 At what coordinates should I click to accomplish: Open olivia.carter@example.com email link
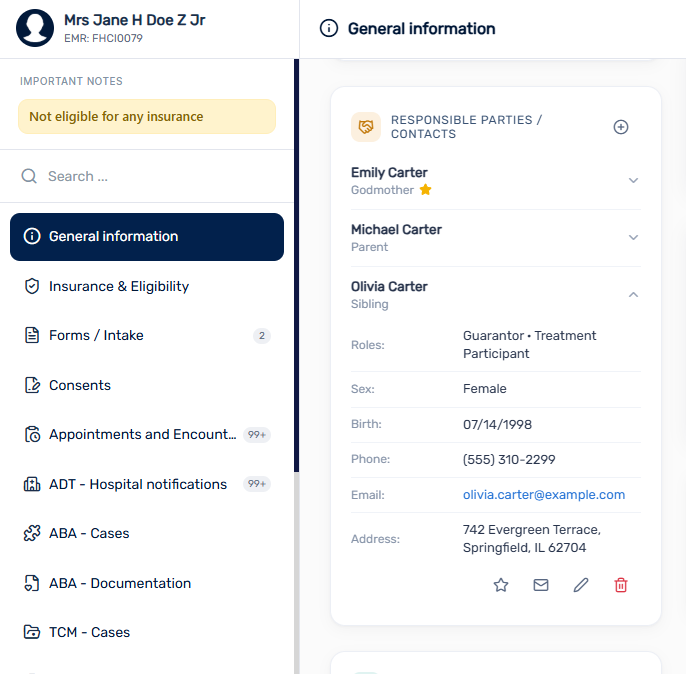(544, 495)
